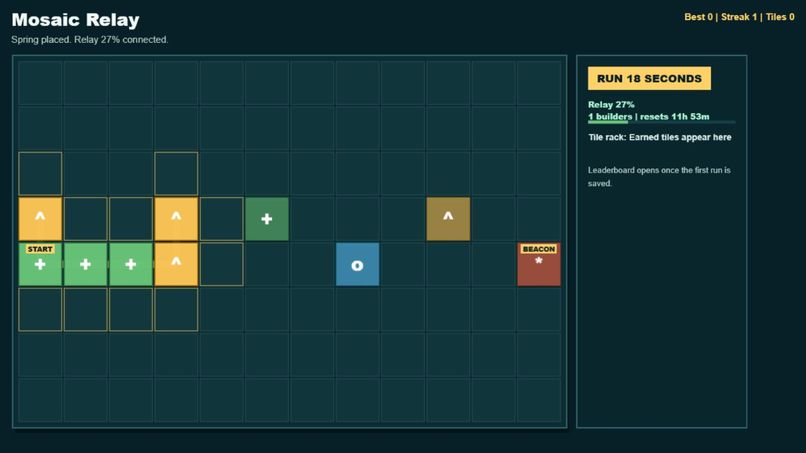Click the 'Streak 1' stat
The width and height of the screenshot is (806, 453).
739,17
